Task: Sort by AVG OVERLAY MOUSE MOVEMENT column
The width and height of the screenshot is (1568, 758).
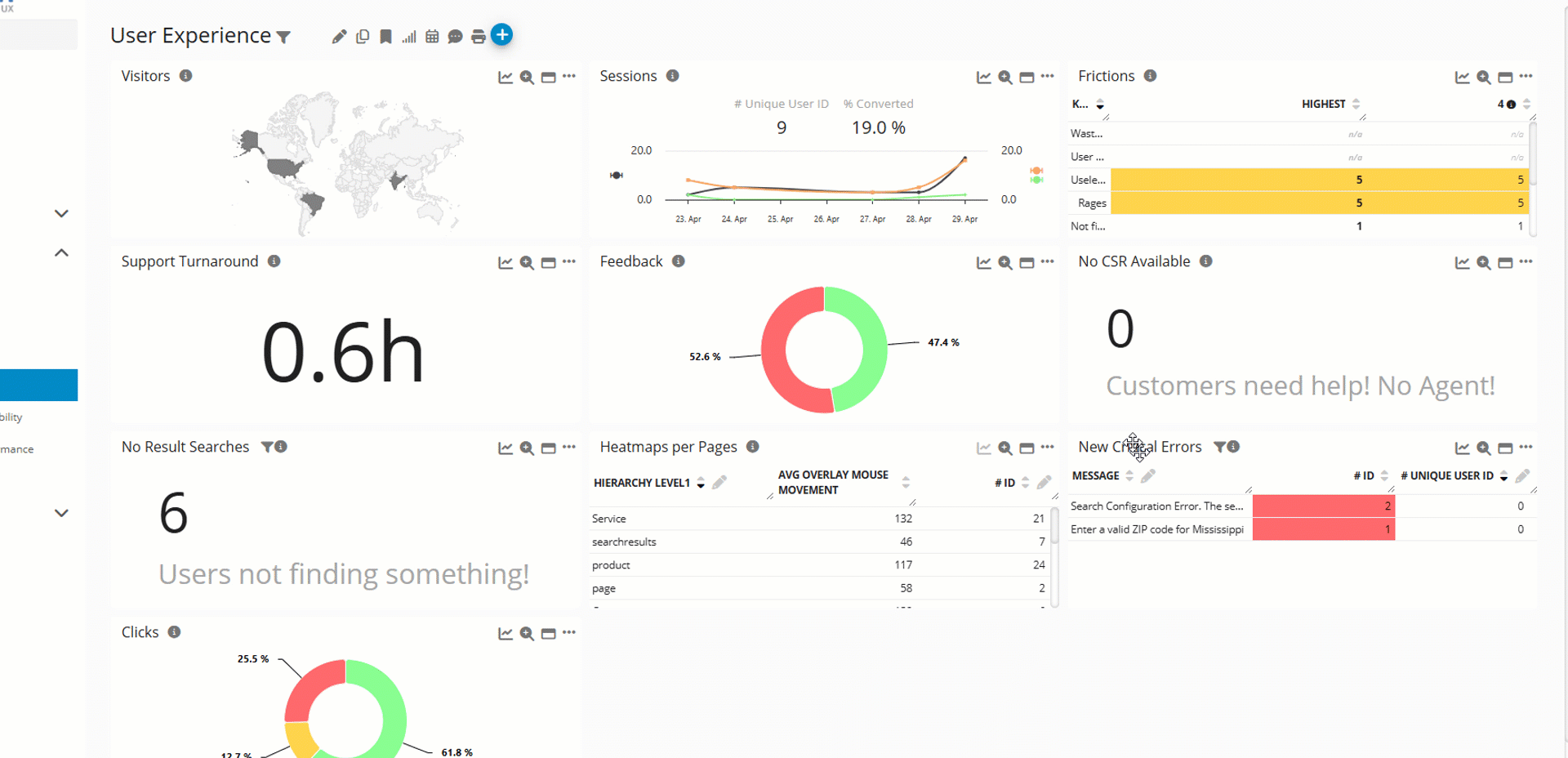Action: coord(906,482)
